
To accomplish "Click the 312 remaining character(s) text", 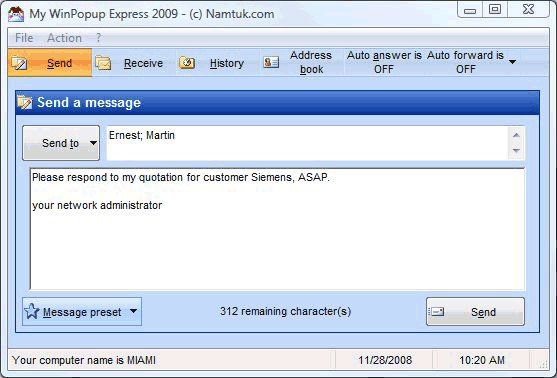I will tap(285, 311).
